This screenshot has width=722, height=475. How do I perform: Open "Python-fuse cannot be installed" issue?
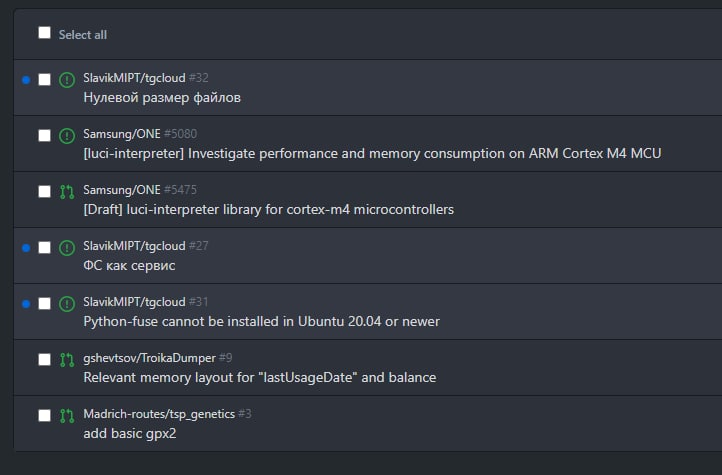click(x=261, y=321)
